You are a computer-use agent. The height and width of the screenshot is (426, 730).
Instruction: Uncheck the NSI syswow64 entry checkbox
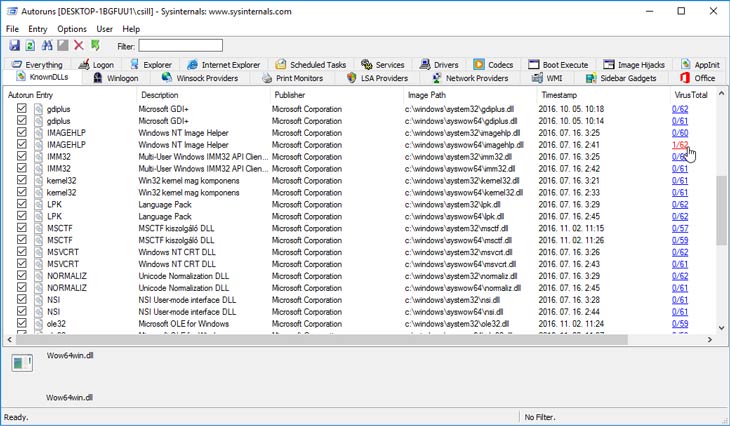(21, 311)
